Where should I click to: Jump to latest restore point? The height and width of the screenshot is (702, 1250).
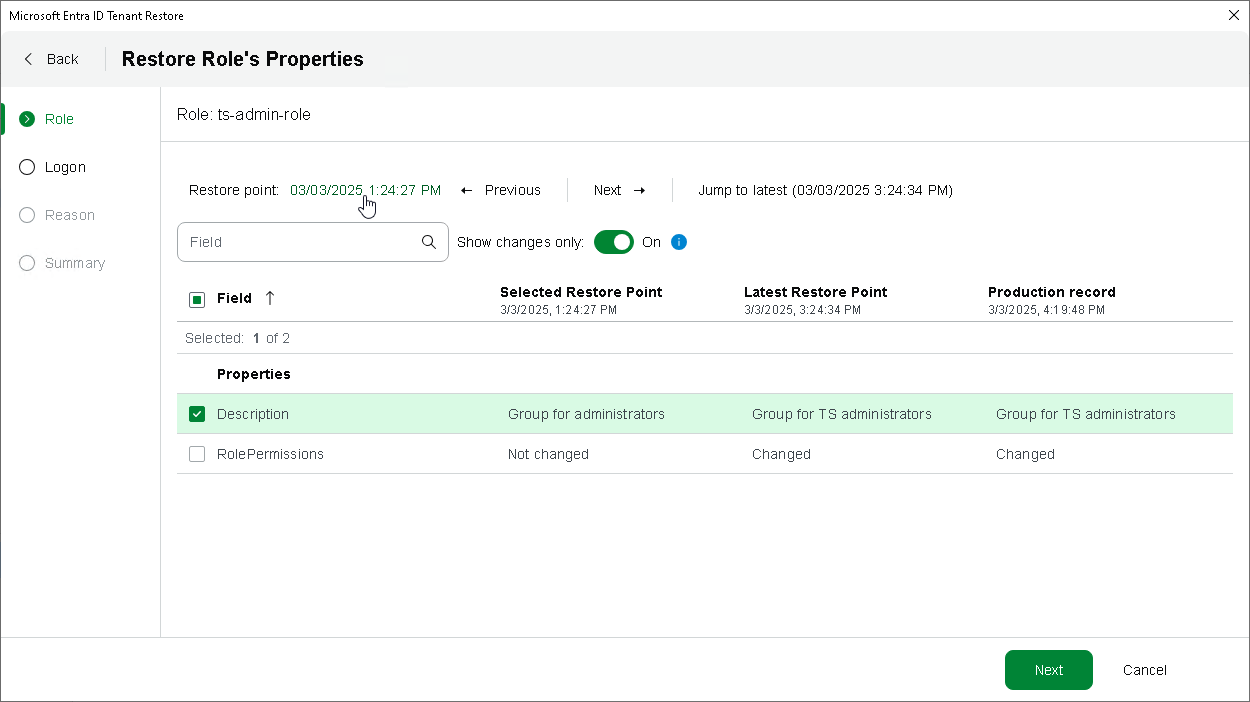pyautogui.click(x=825, y=190)
